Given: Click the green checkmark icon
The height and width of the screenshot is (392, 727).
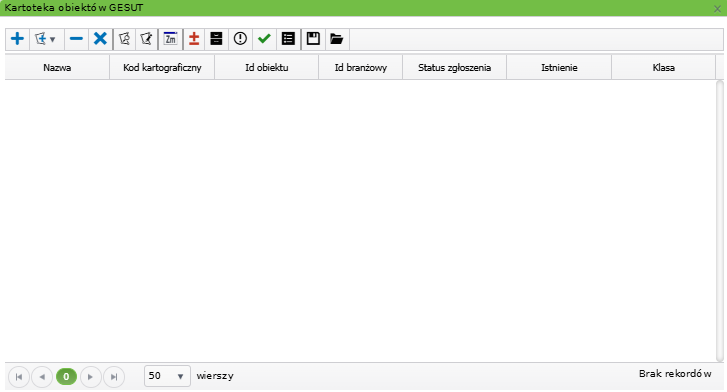Looking at the screenshot, I should click(264, 39).
